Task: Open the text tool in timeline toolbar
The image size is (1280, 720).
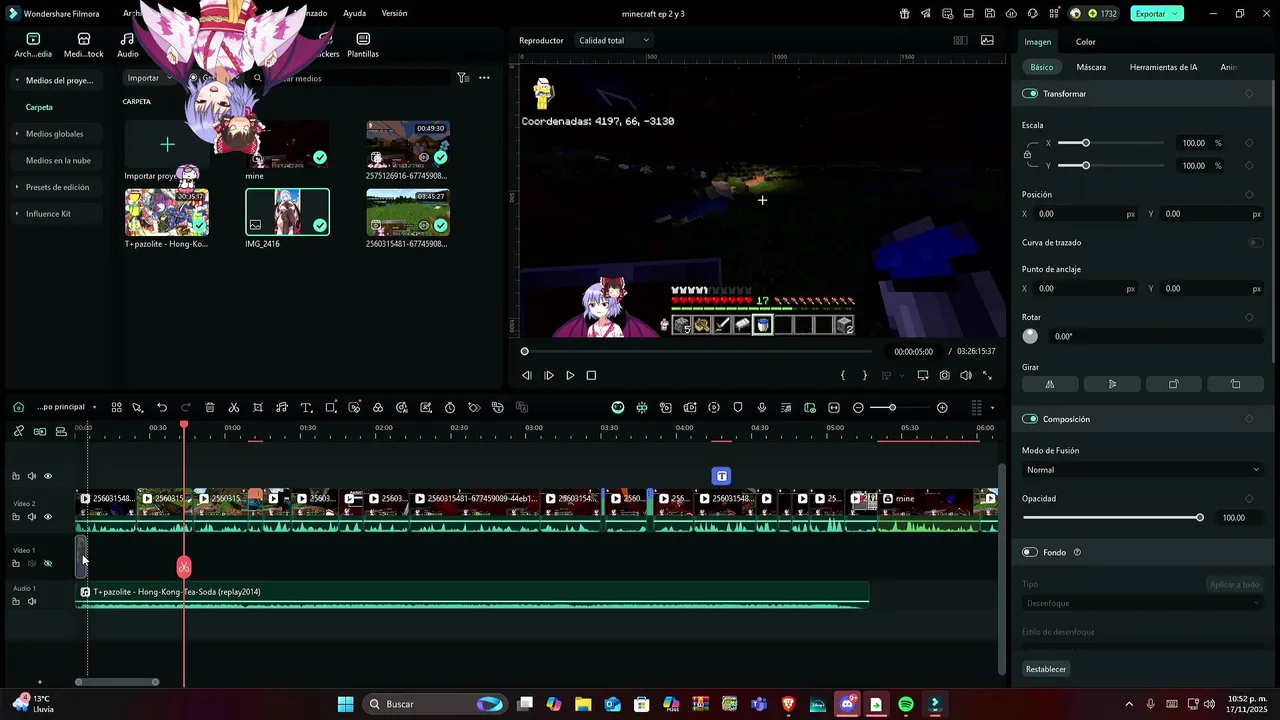Action: click(306, 408)
